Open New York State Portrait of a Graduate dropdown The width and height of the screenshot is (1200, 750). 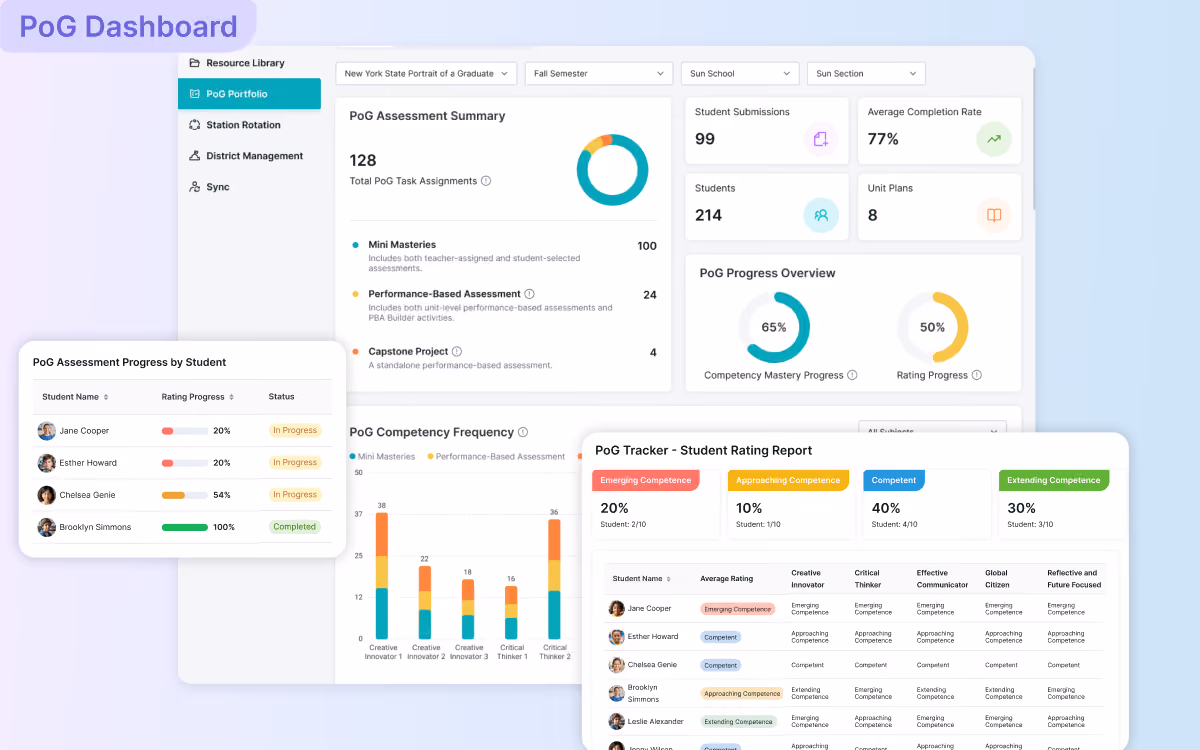pos(426,73)
